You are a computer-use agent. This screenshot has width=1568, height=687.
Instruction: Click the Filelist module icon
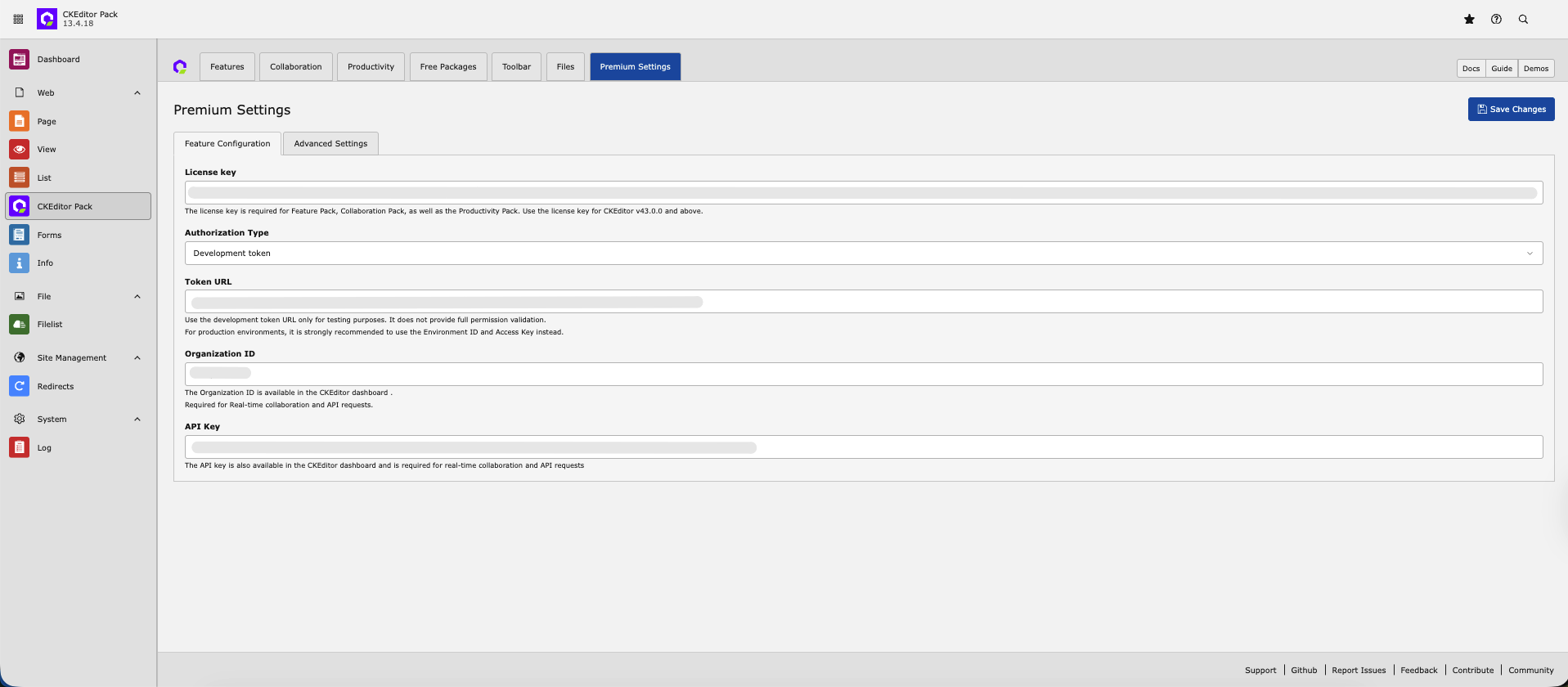click(19, 325)
